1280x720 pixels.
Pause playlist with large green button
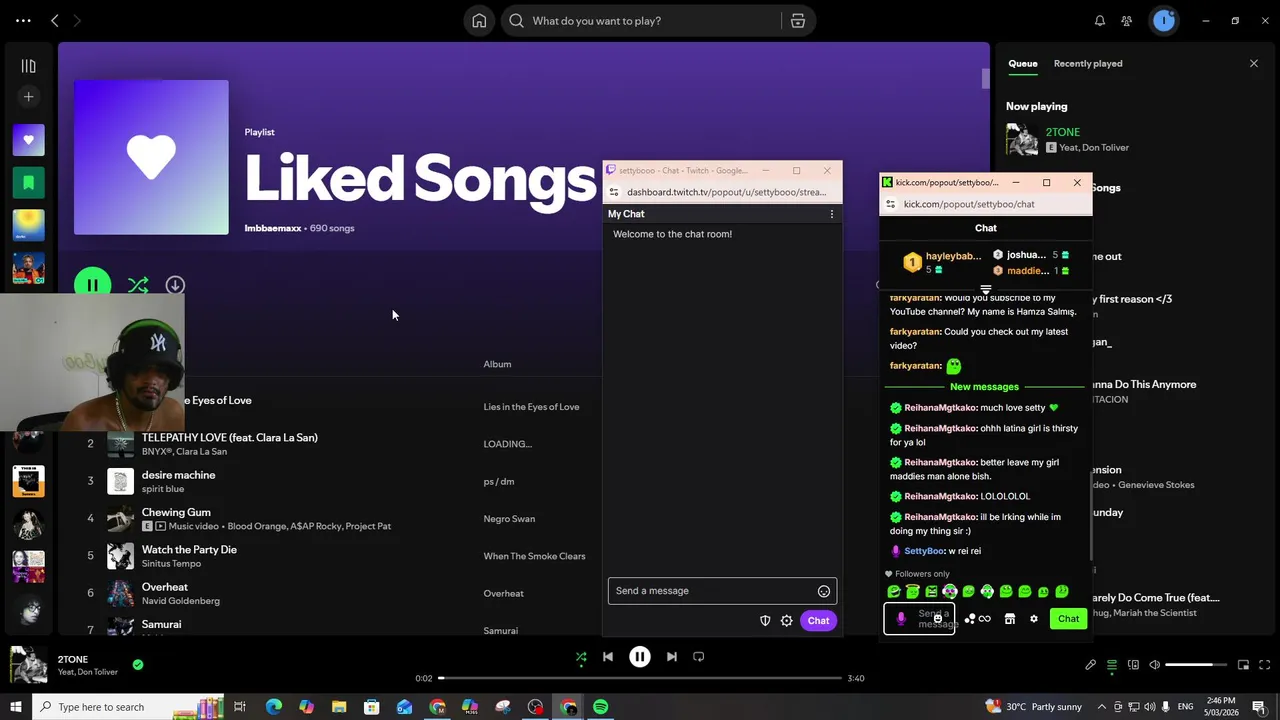point(92,285)
